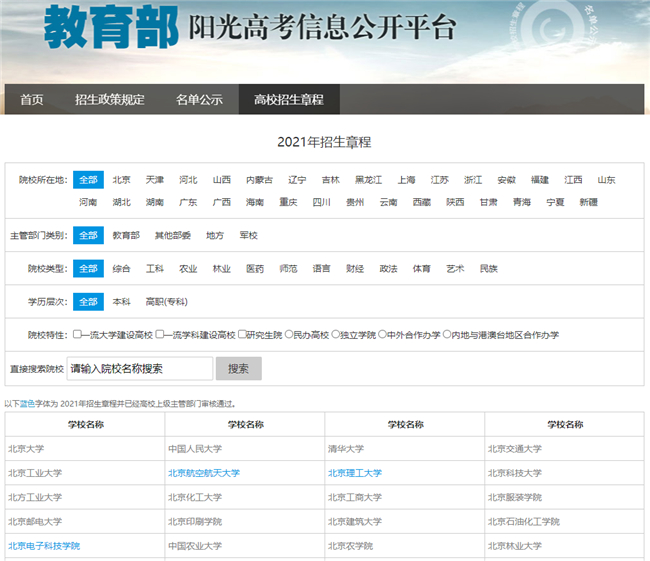Filter location by 黑龙江
The width and height of the screenshot is (650, 561).
point(369,180)
